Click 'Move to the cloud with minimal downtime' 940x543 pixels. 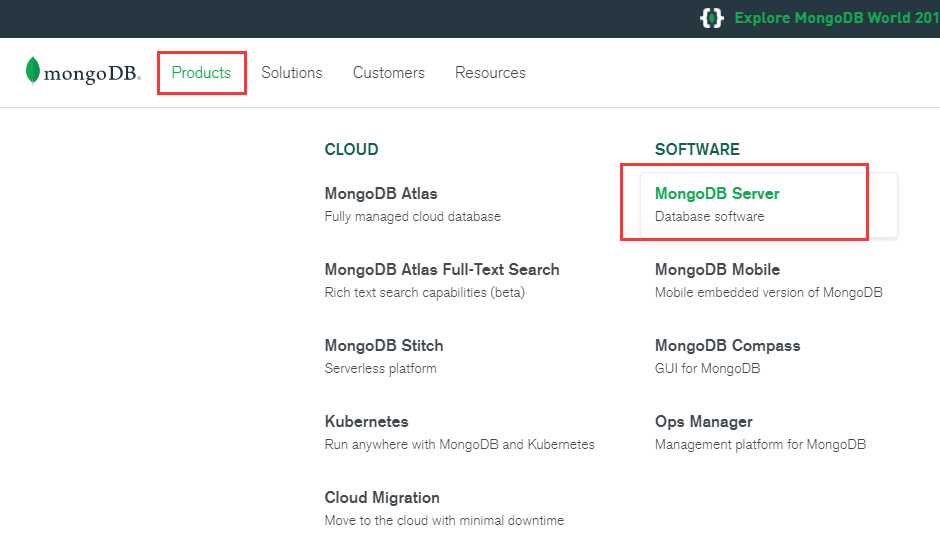click(x=444, y=521)
